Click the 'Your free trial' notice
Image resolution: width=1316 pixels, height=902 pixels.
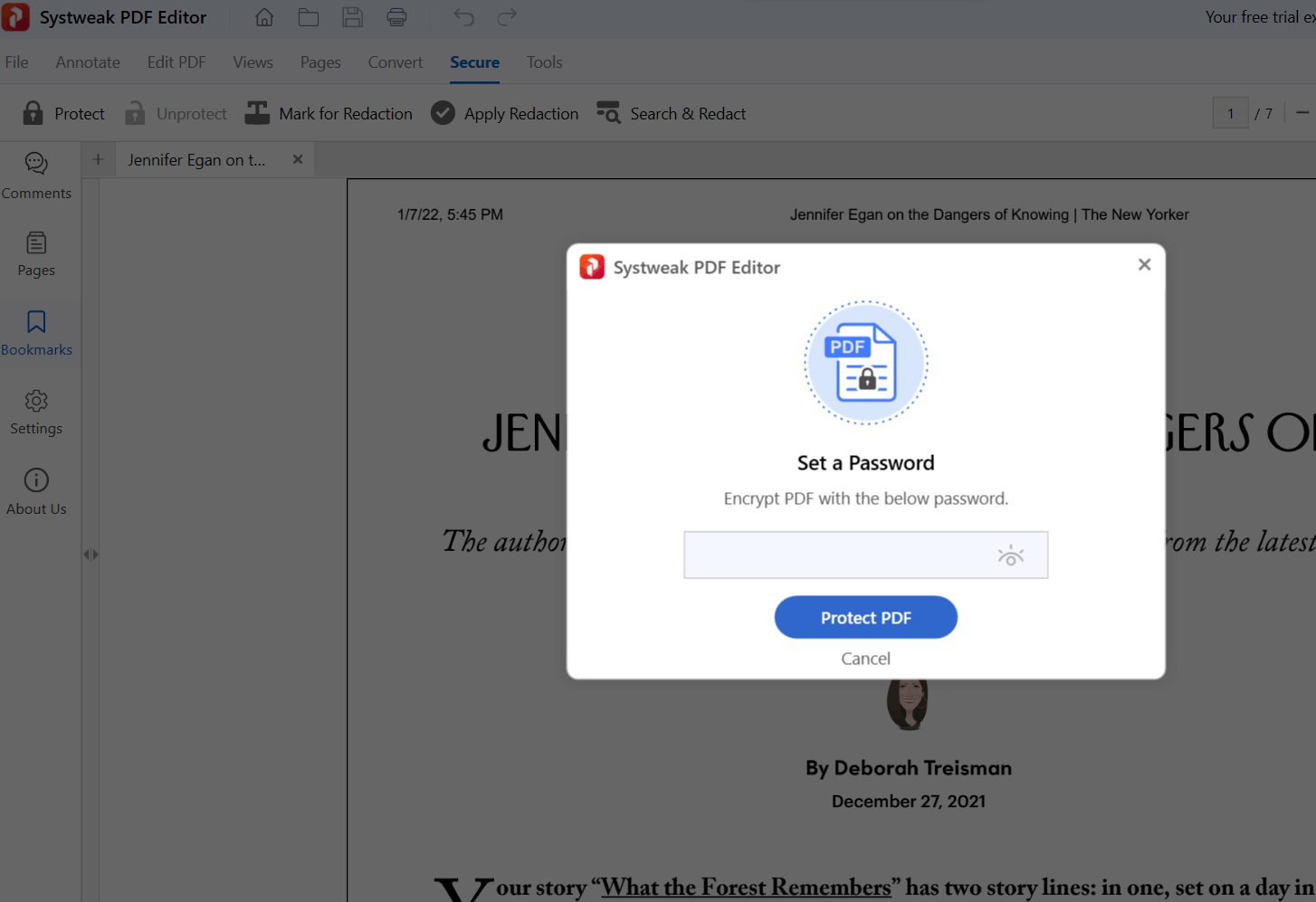(1260, 17)
